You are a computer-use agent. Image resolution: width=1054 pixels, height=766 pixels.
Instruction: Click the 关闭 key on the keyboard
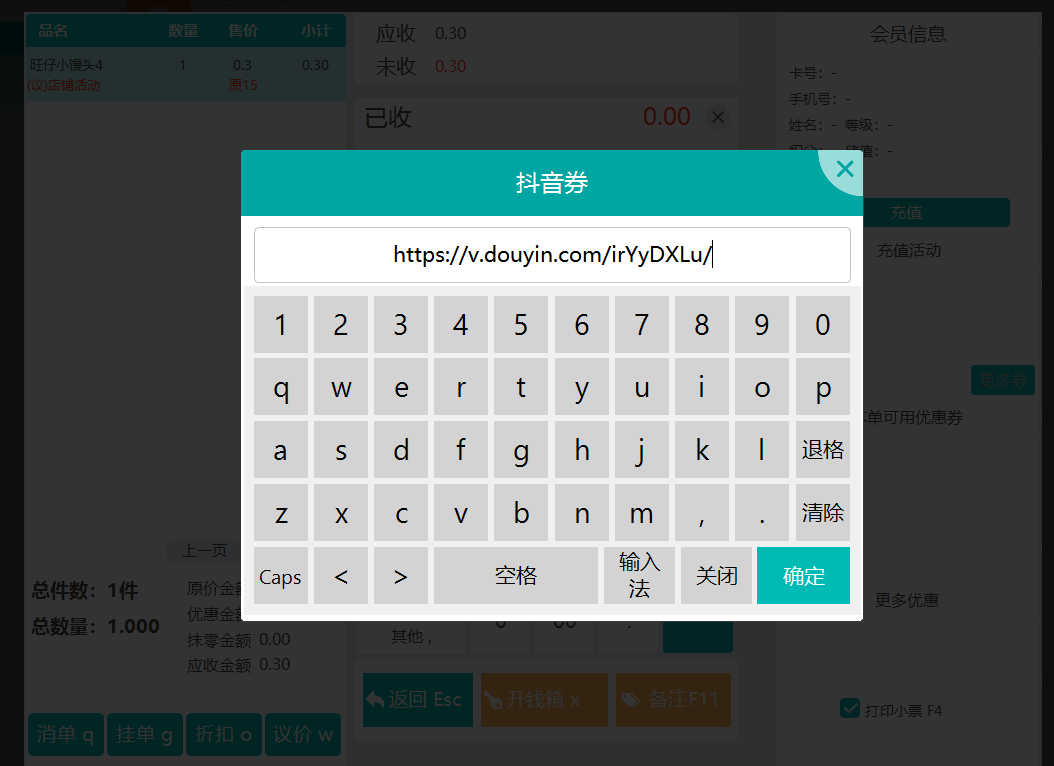click(x=717, y=576)
